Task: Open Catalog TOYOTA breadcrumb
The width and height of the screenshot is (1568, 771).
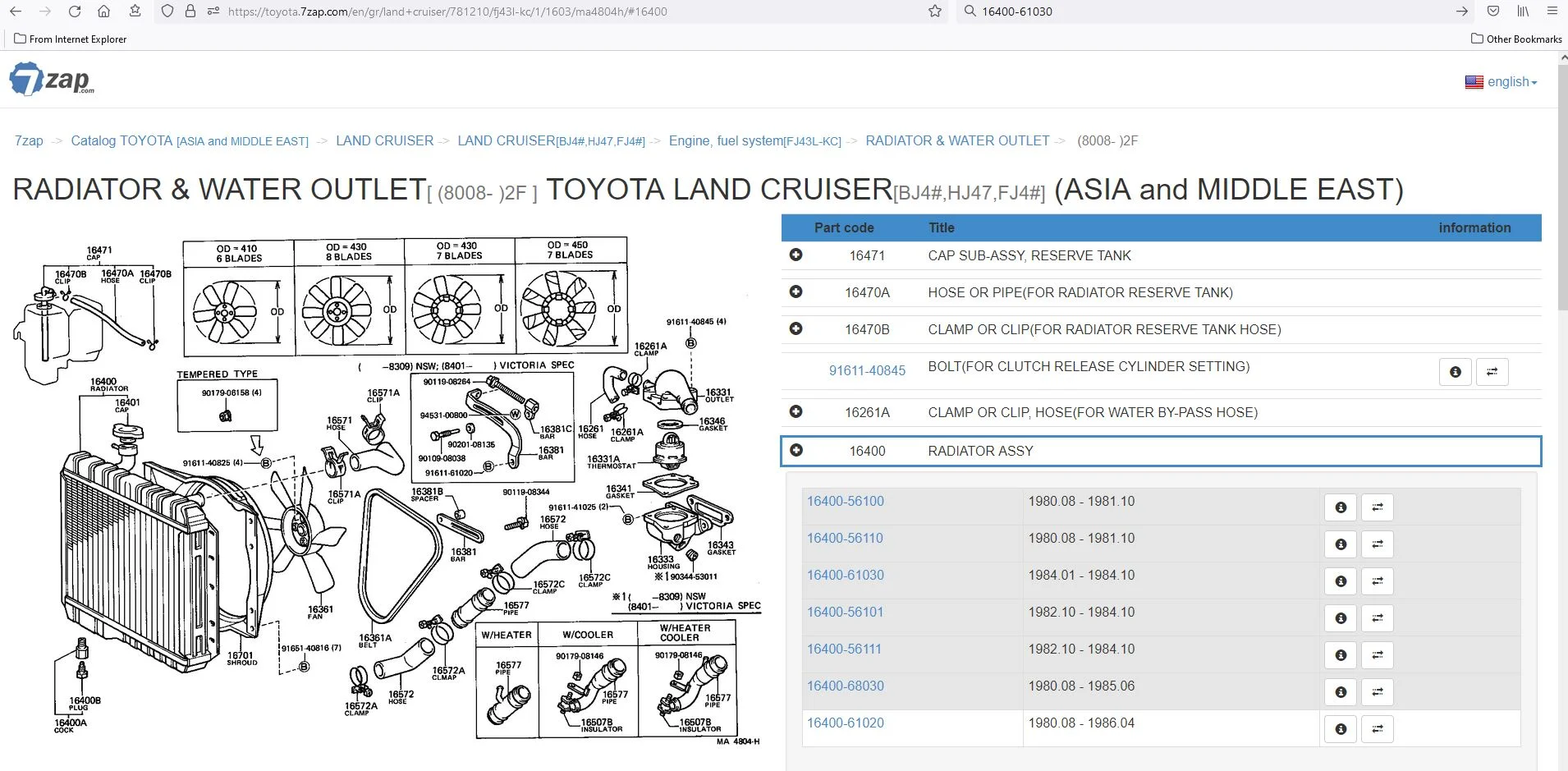Action: (190, 141)
